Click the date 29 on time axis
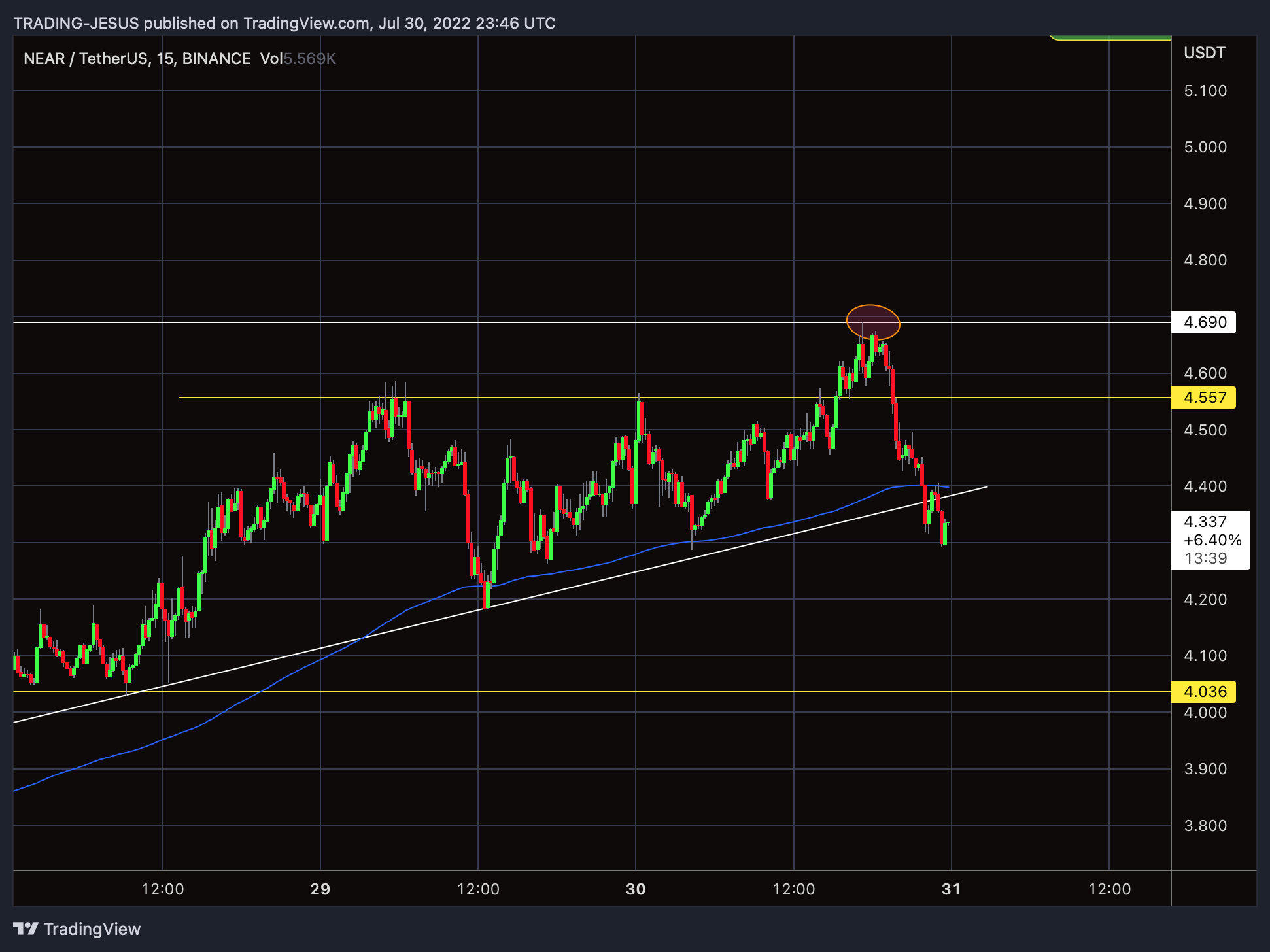 320,889
